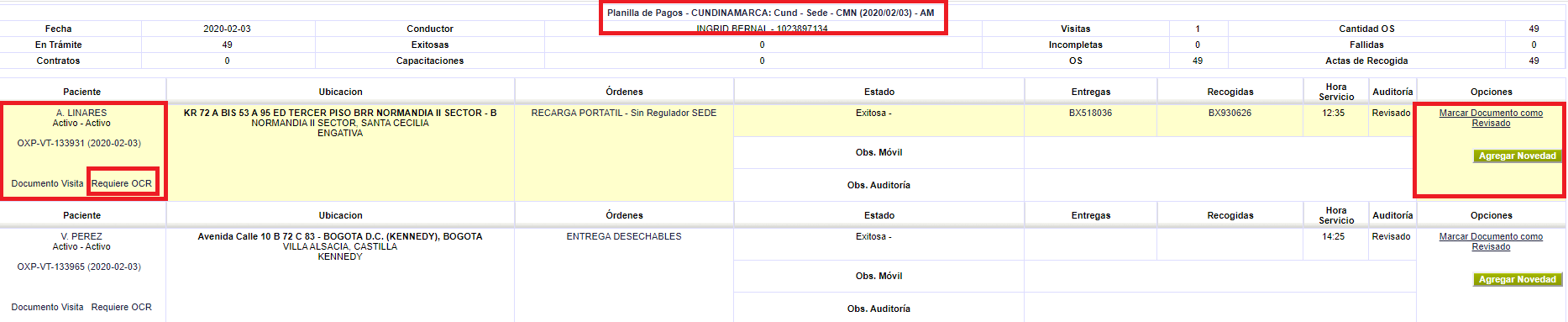The height and width of the screenshot is (322, 1568).
Task: Mark A. LINARES document as Revisado
Action: 1491,118
